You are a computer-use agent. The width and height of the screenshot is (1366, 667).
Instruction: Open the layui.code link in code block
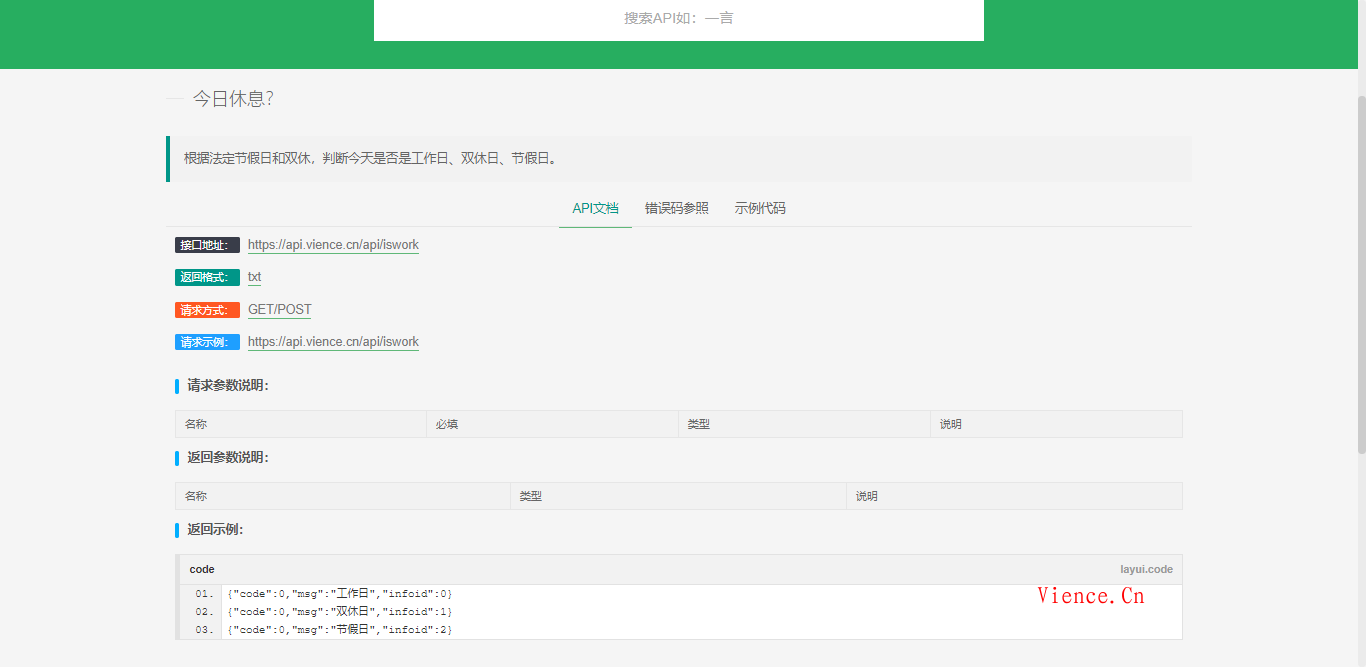tap(1146, 570)
